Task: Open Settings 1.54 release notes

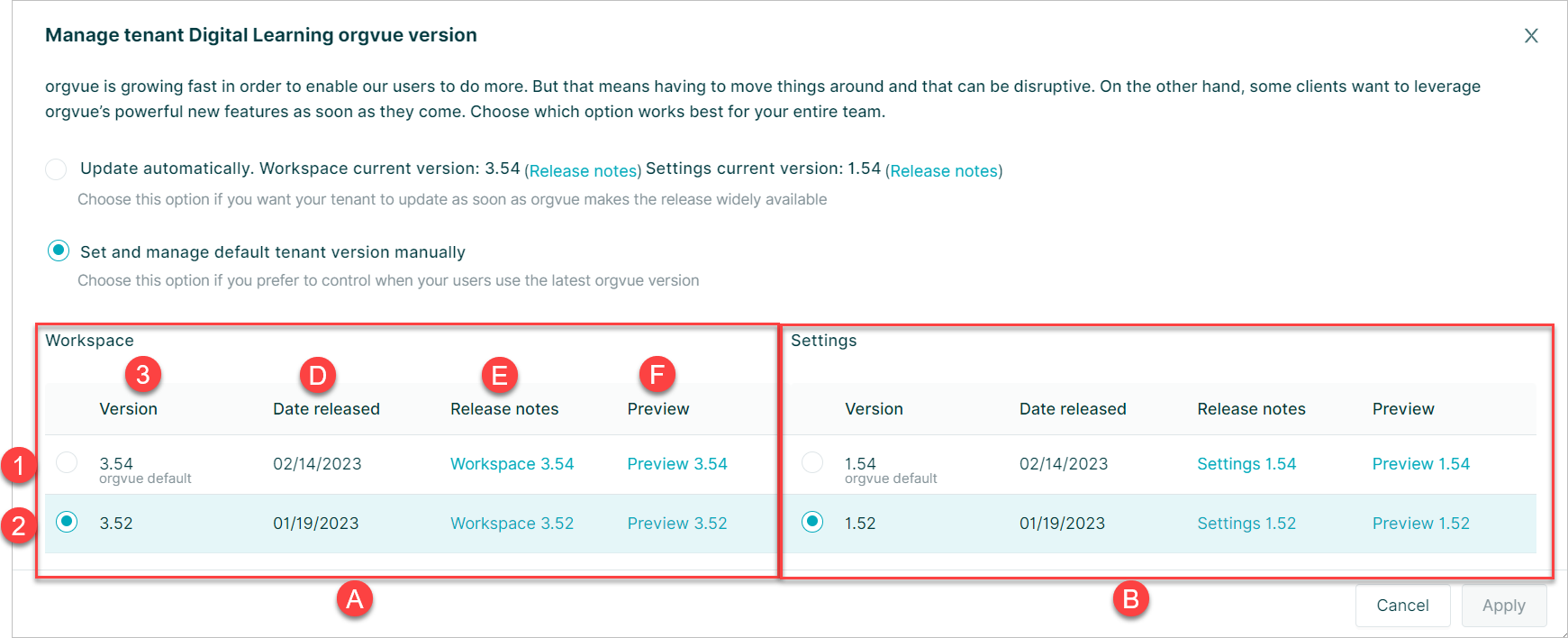Action: pos(1246,464)
